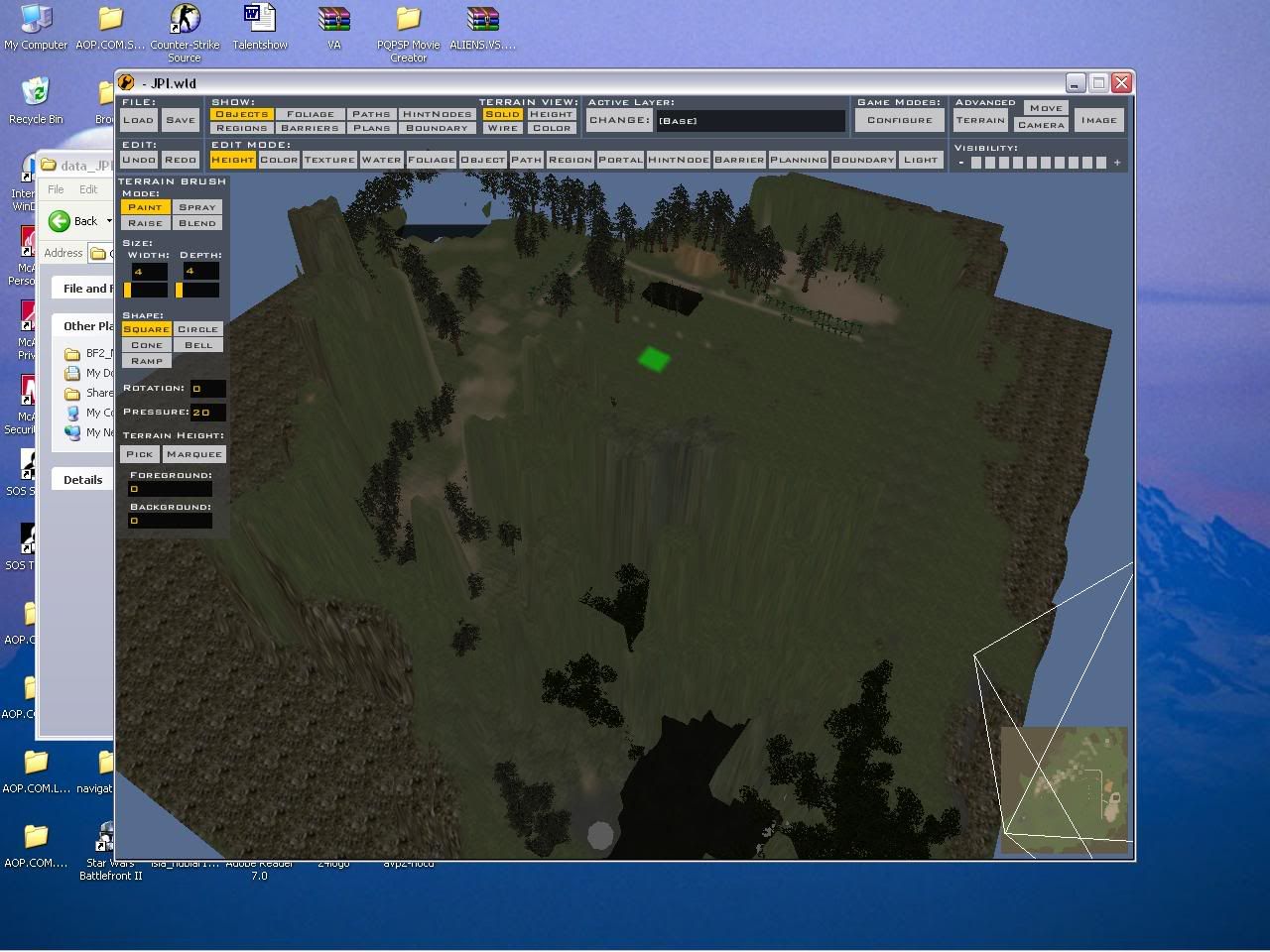1270x952 pixels.
Task: Switch to Barrier edit mode
Action: tap(740, 160)
